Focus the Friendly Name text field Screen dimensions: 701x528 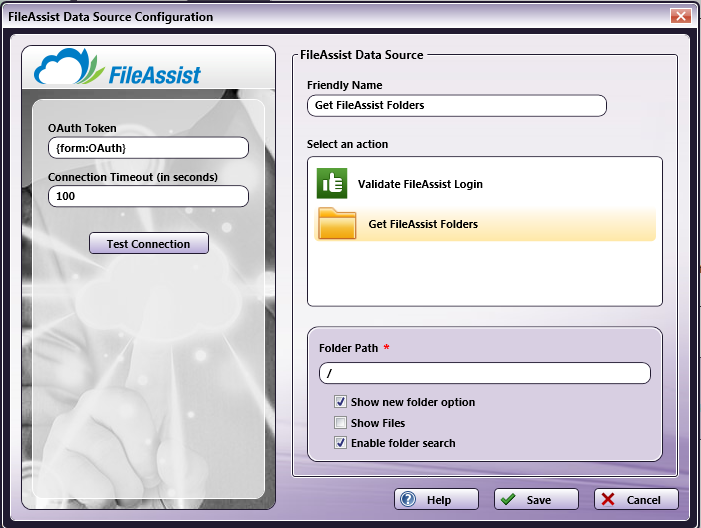click(x=457, y=106)
